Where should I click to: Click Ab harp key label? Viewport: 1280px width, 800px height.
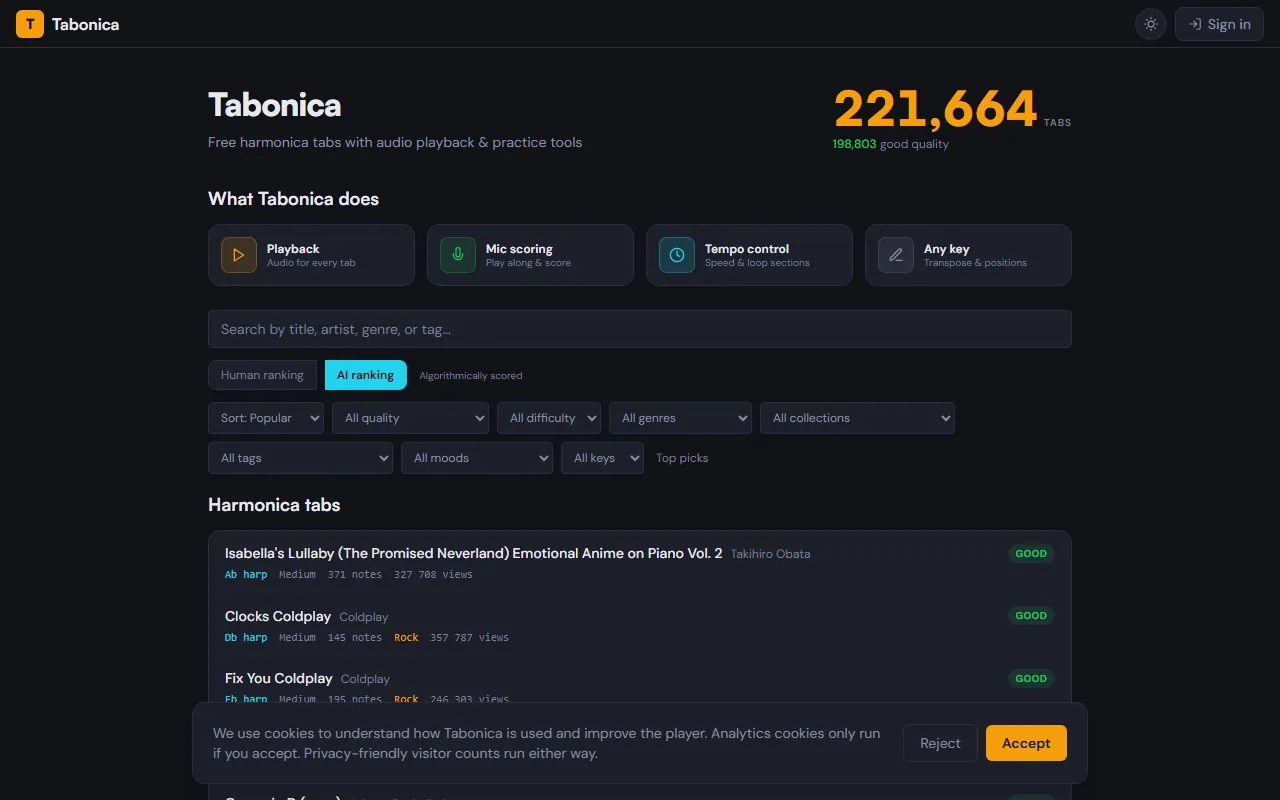[246, 574]
